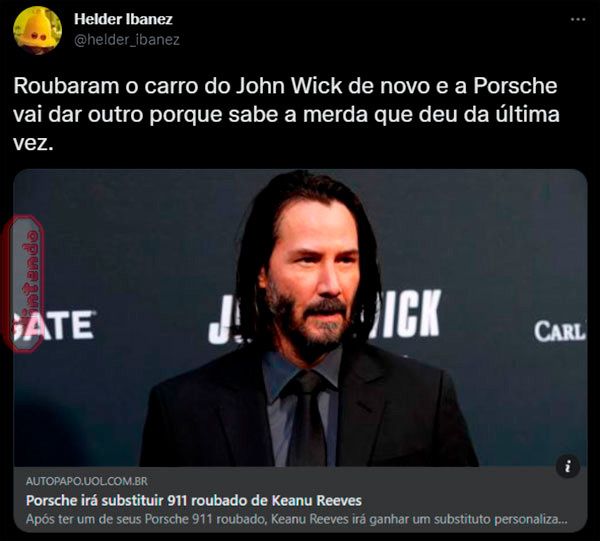
Task: Click the word "vez." ending the tweet
Action: [x=33, y=143]
